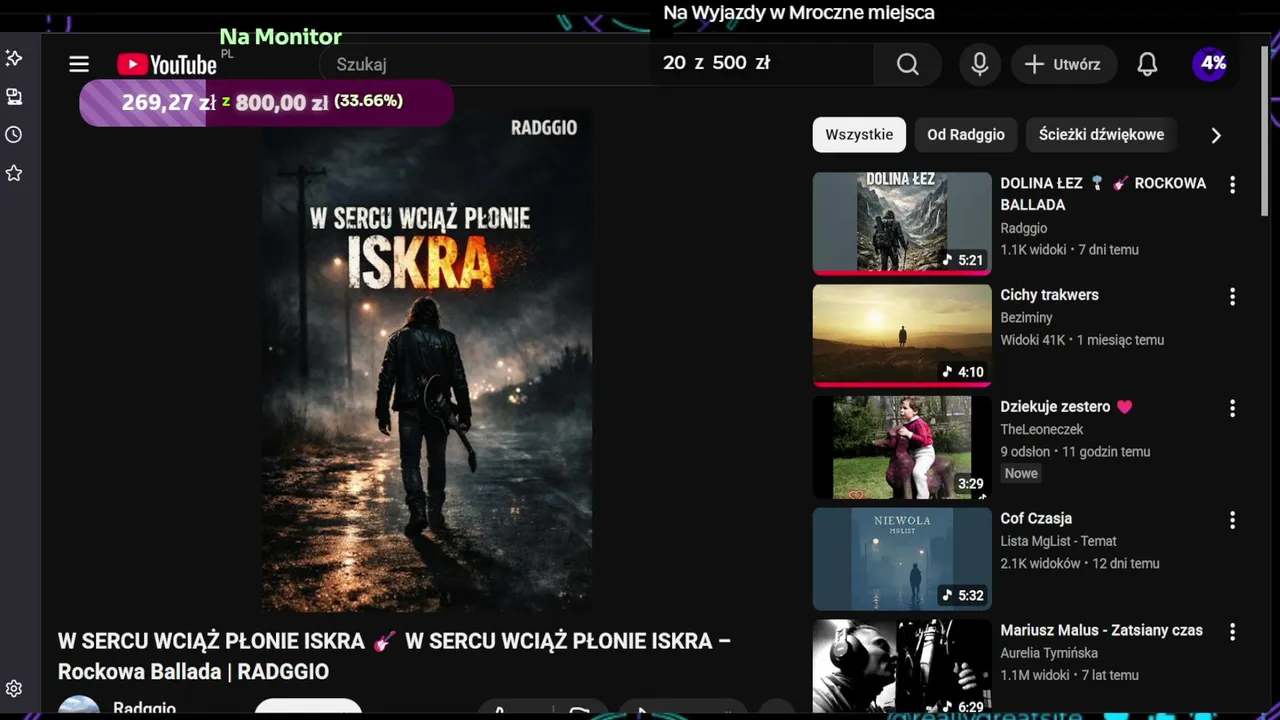The width and height of the screenshot is (1280, 720).
Task: Click the star favorites icon in left sidebar
Action: pos(14,174)
